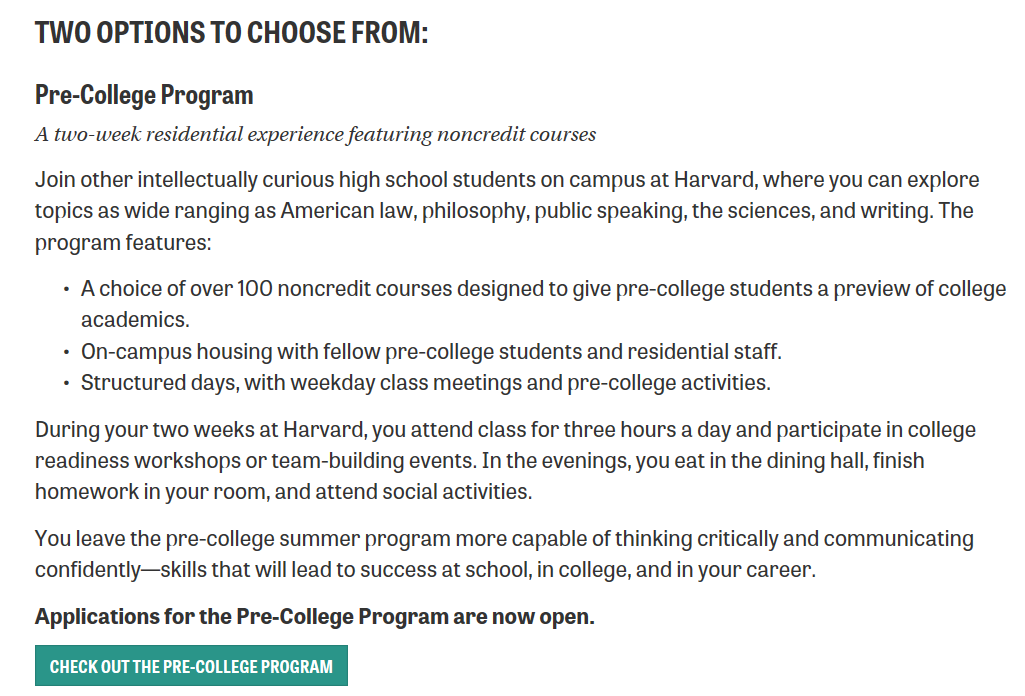
Task: Click the 'confidently—skills that will lead' line
Action: click(x=426, y=569)
